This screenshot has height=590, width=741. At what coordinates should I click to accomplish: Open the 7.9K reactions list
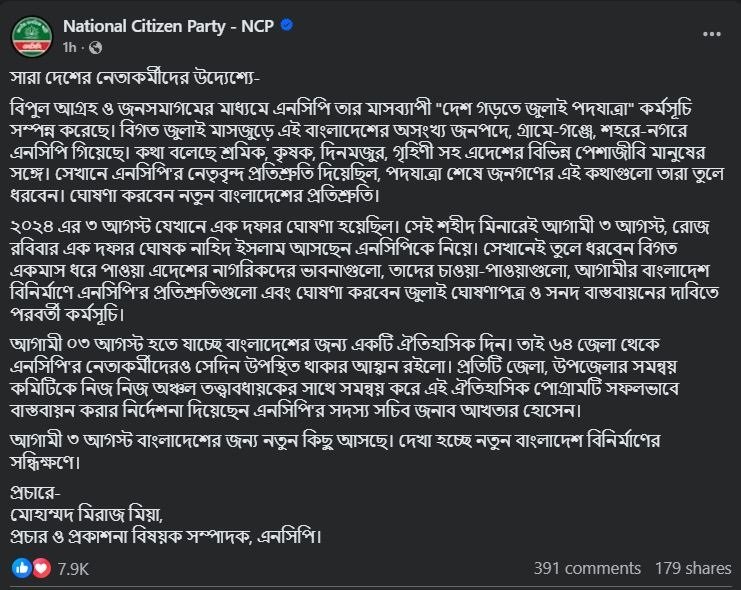[73, 569]
